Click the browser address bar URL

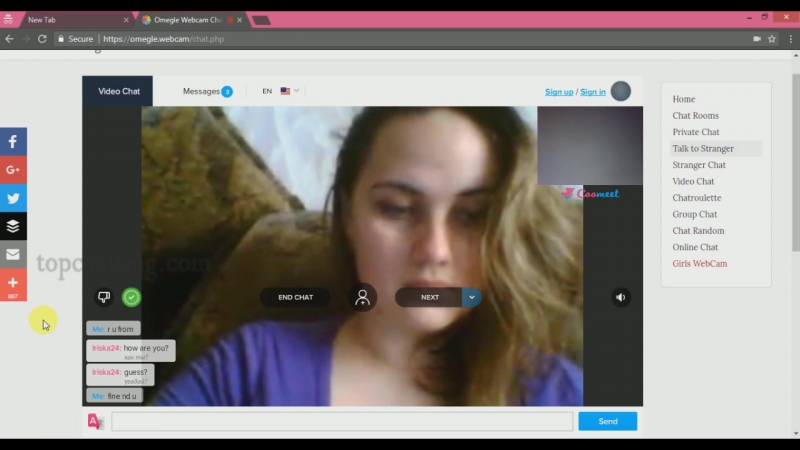[x=163, y=39]
